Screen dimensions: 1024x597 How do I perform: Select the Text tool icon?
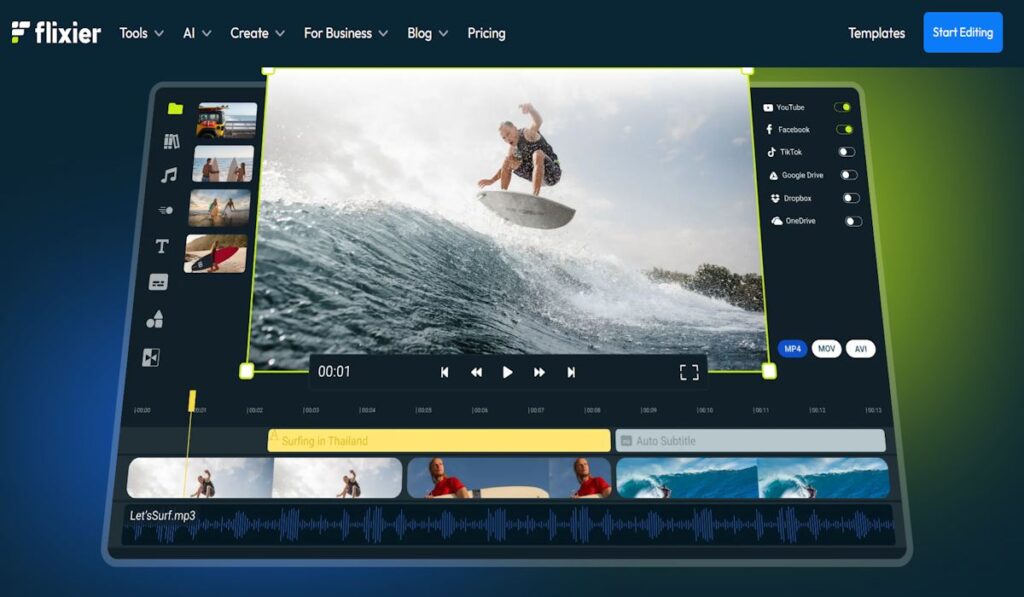click(x=162, y=246)
